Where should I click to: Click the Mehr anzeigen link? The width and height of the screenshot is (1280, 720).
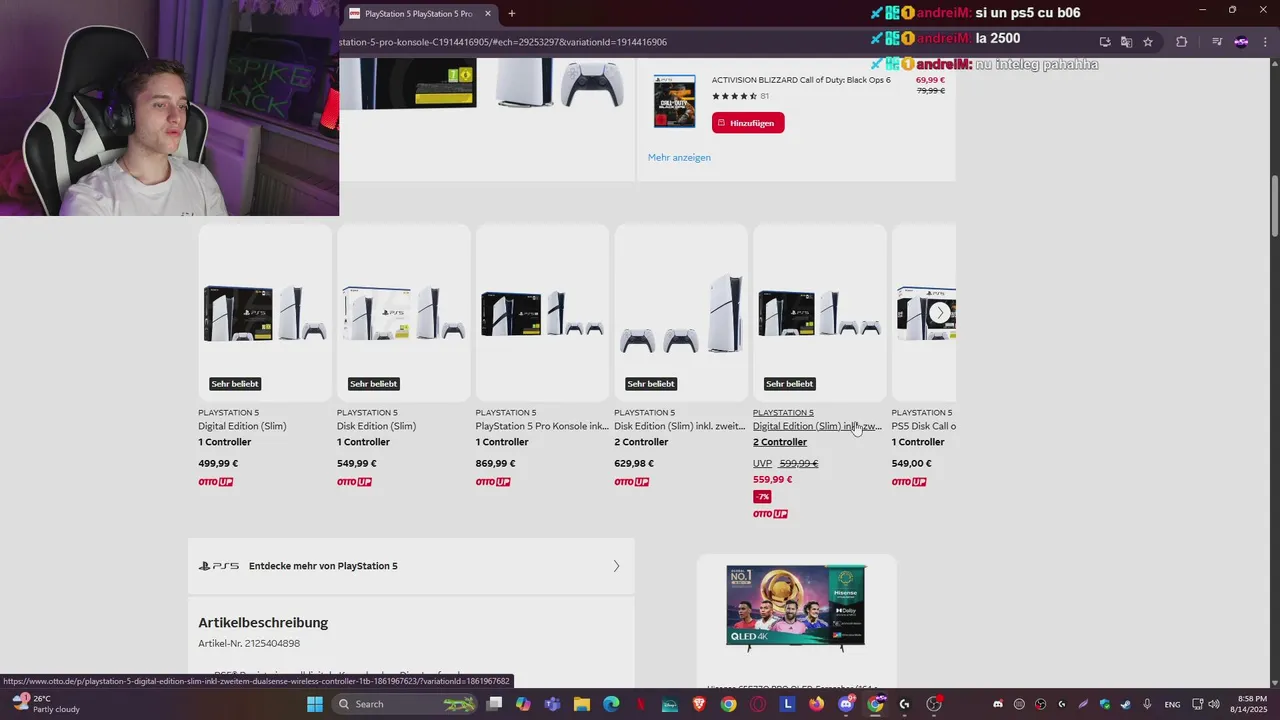pyautogui.click(x=679, y=157)
